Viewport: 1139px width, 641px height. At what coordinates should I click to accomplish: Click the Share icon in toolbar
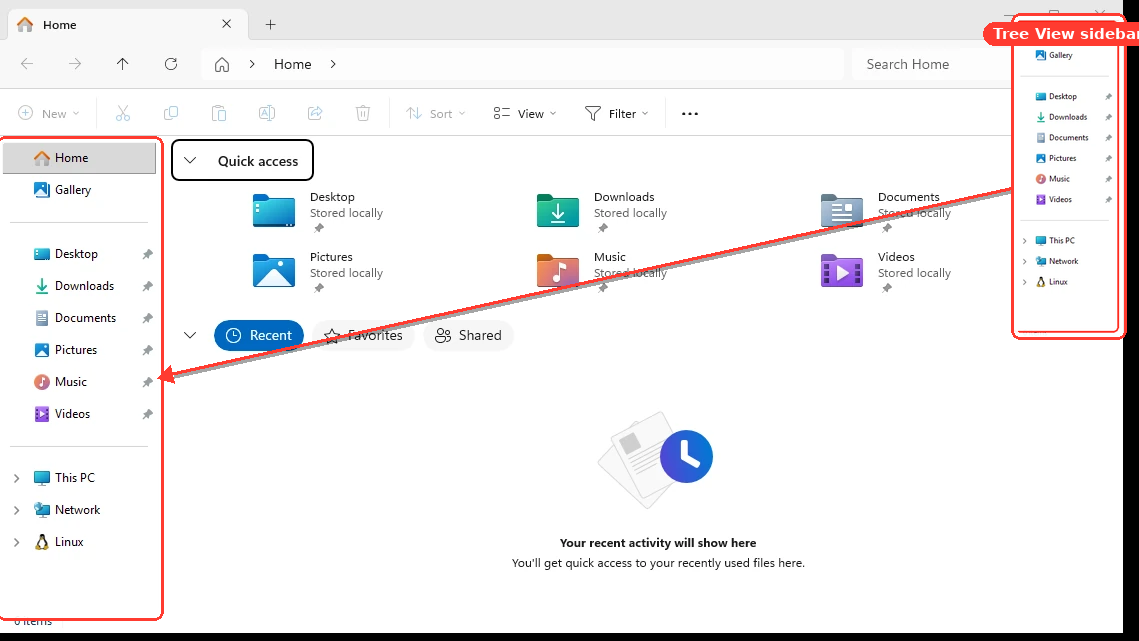pyautogui.click(x=315, y=113)
